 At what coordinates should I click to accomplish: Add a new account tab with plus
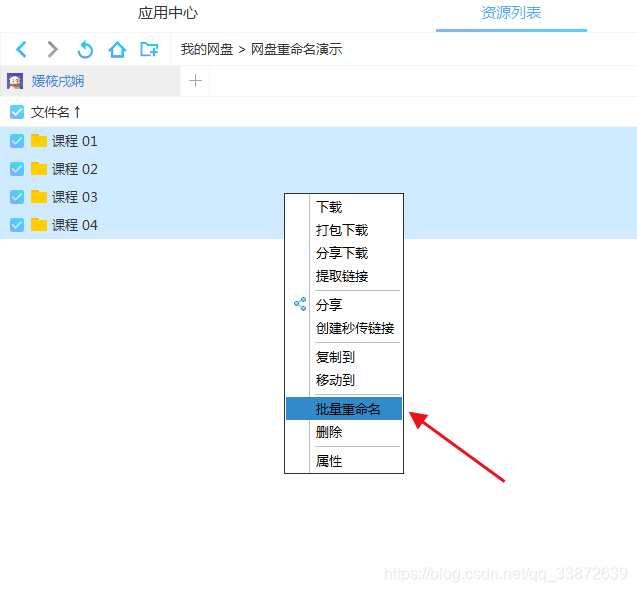click(195, 81)
